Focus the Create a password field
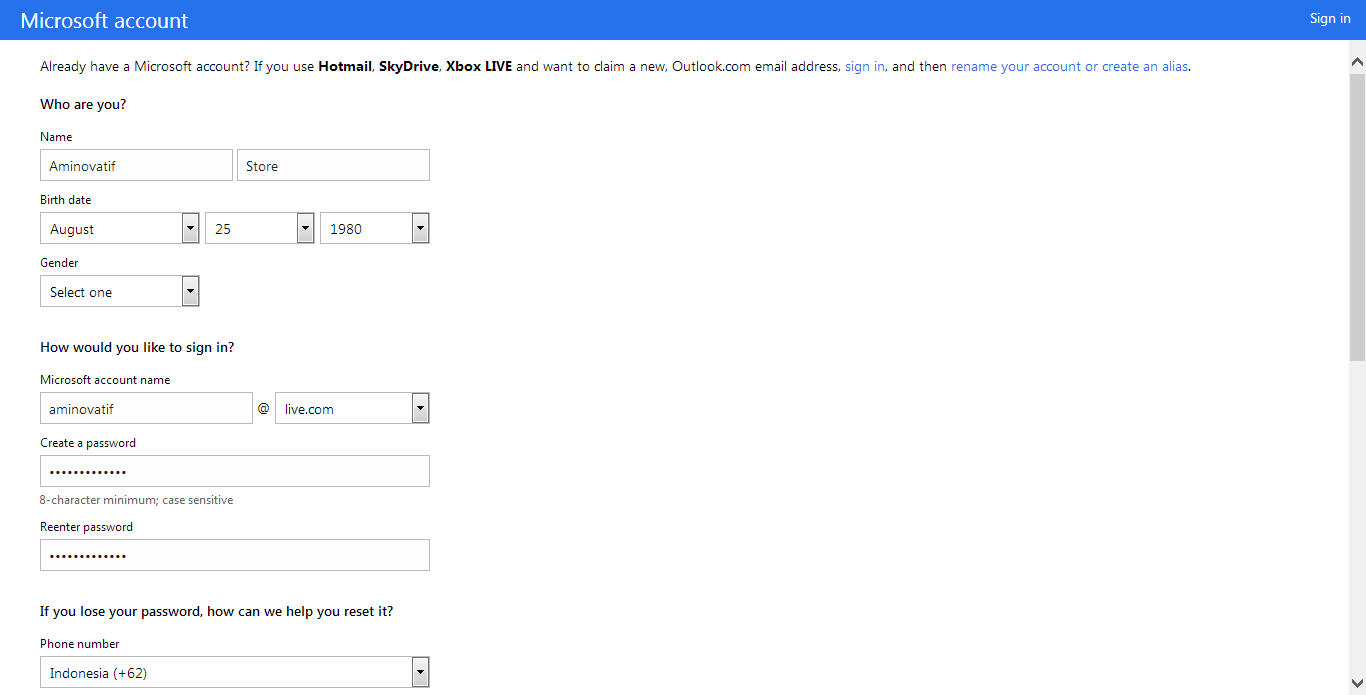The width and height of the screenshot is (1366, 695). (235, 471)
